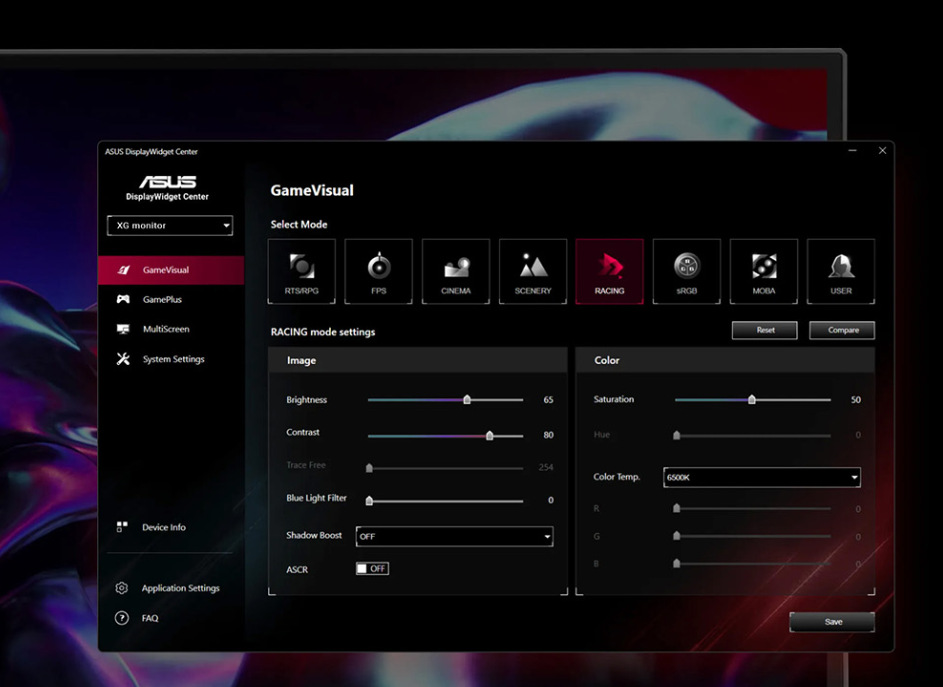Screen dimensions: 943x687
Task: Click the B color slider handle
Action: coord(677,564)
